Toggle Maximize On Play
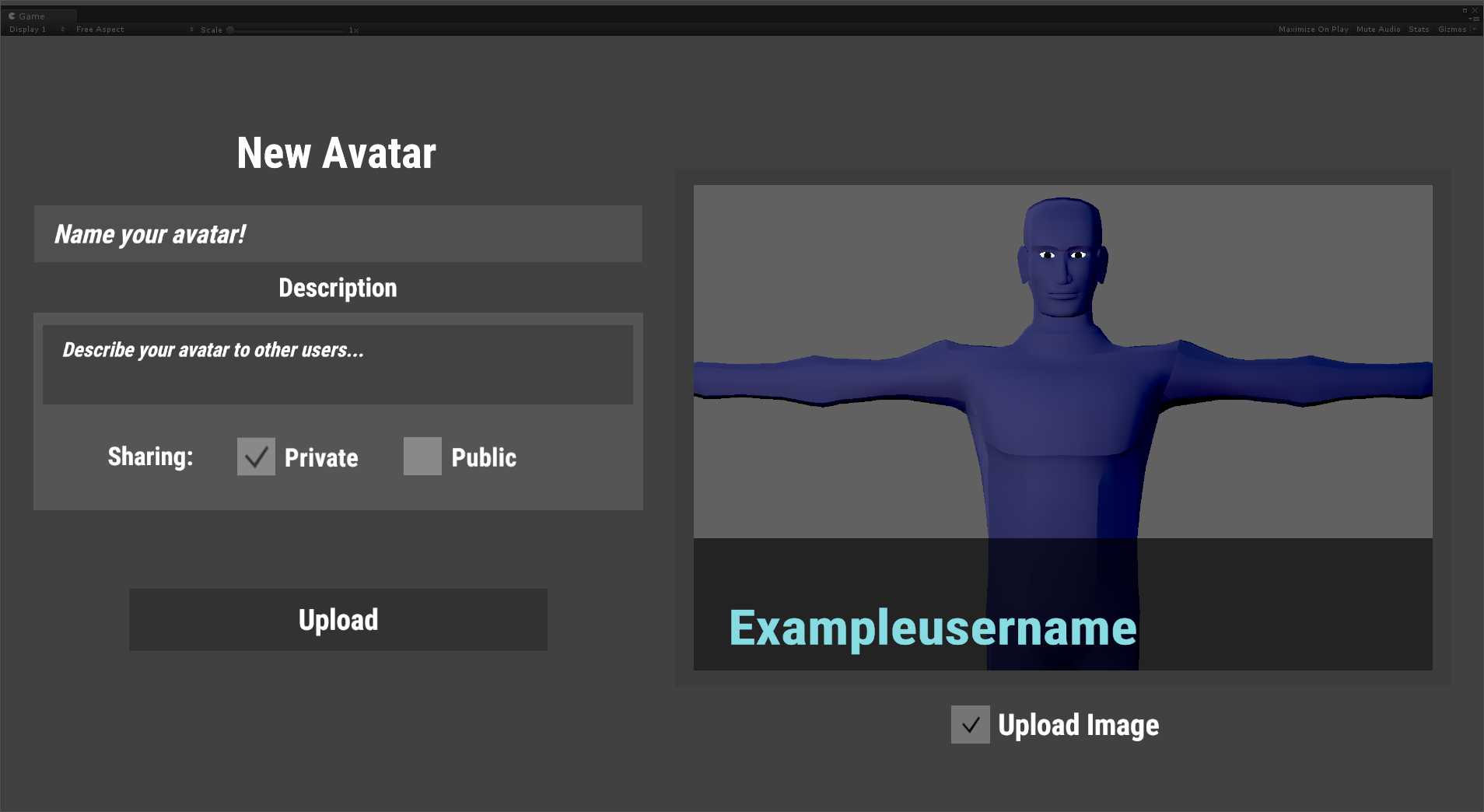1484x812 pixels. (1313, 30)
